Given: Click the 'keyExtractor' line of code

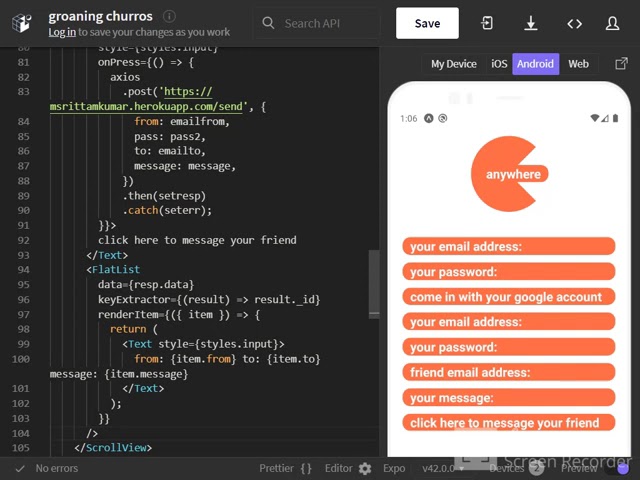Looking at the screenshot, I should (209, 300).
